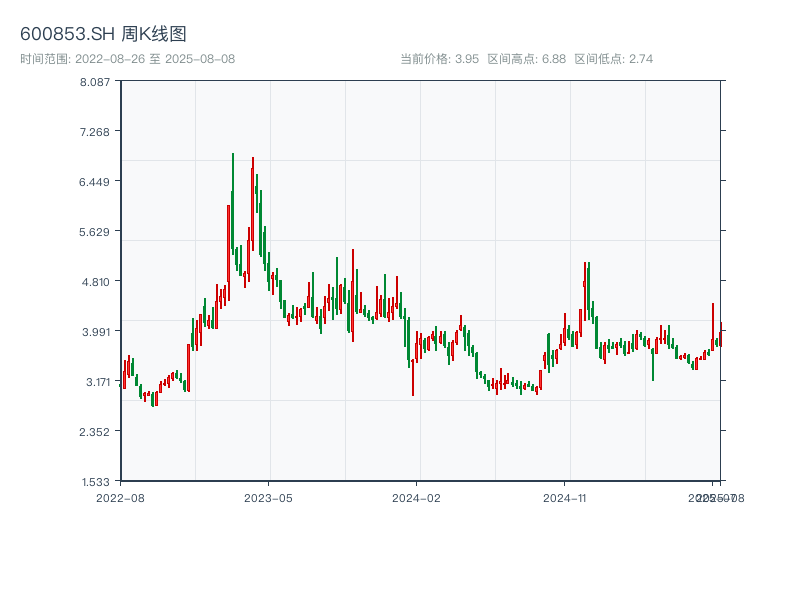Click the tallest green candlestick at the 6.88 peak
This screenshot has height=600, width=800.
click(x=233, y=204)
